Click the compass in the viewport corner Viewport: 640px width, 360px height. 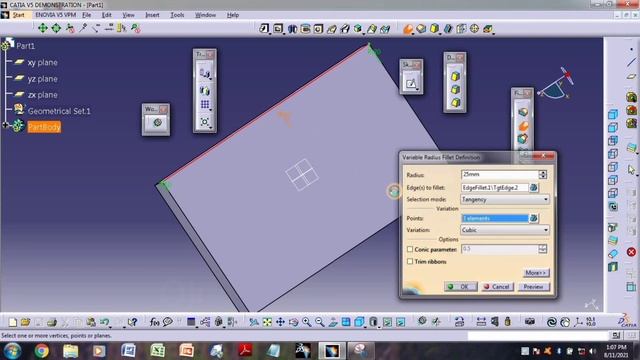(x=556, y=85)
